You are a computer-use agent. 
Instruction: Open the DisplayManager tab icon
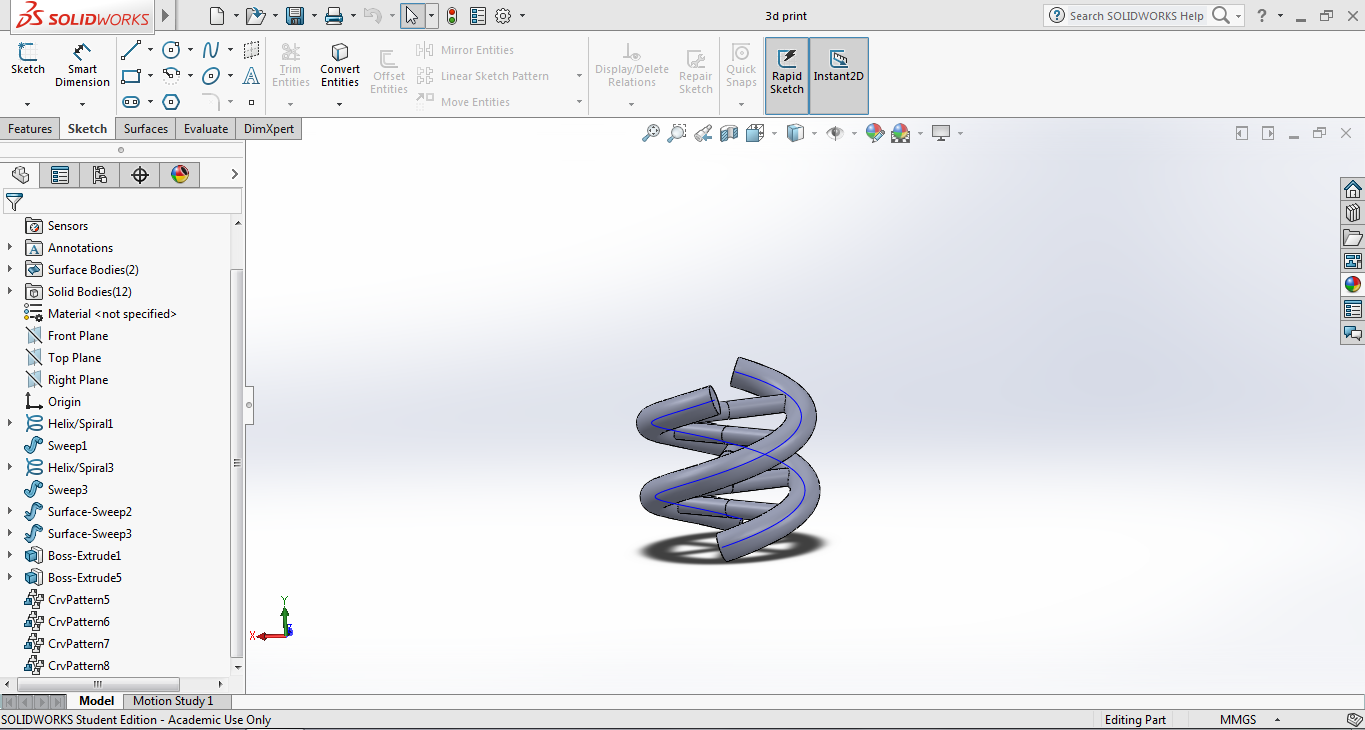click(180, 175)
